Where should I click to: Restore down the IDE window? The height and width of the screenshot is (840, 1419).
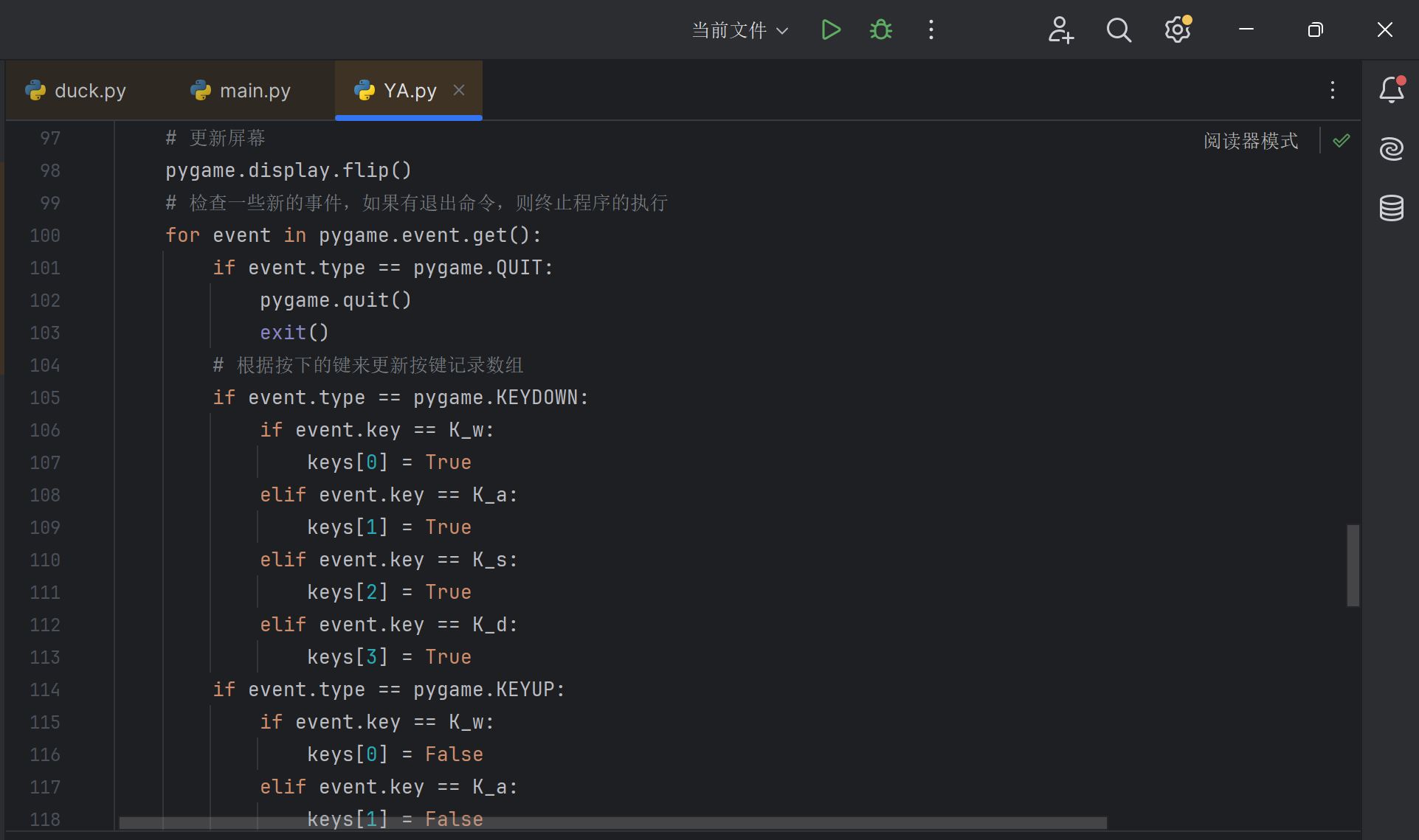pos(1315,29)
